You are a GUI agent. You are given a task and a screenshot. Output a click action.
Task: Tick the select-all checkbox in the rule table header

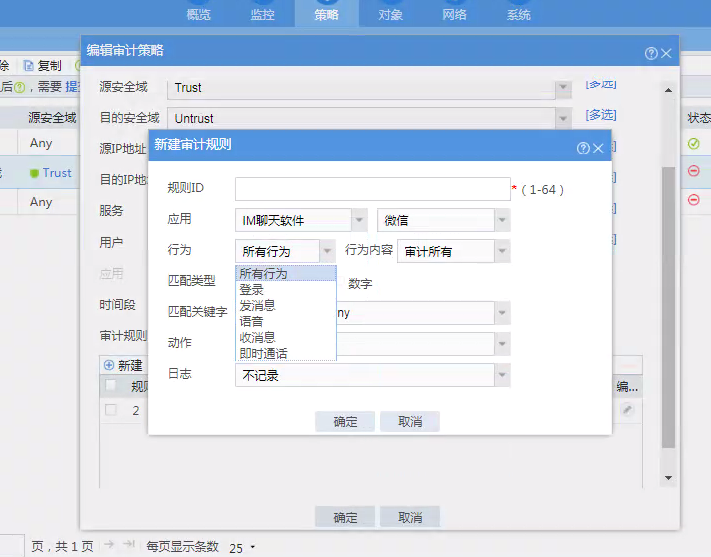click(111, 386)
